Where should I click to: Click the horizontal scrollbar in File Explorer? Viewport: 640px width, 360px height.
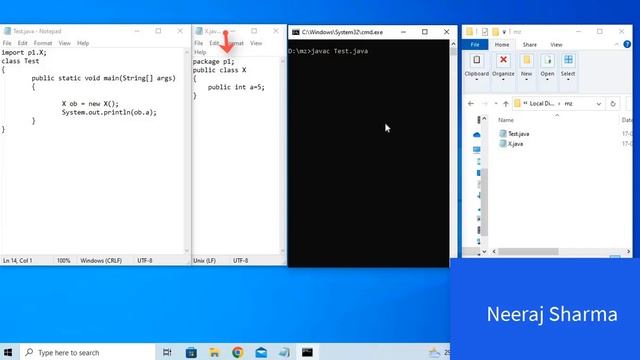pos(528,251)
